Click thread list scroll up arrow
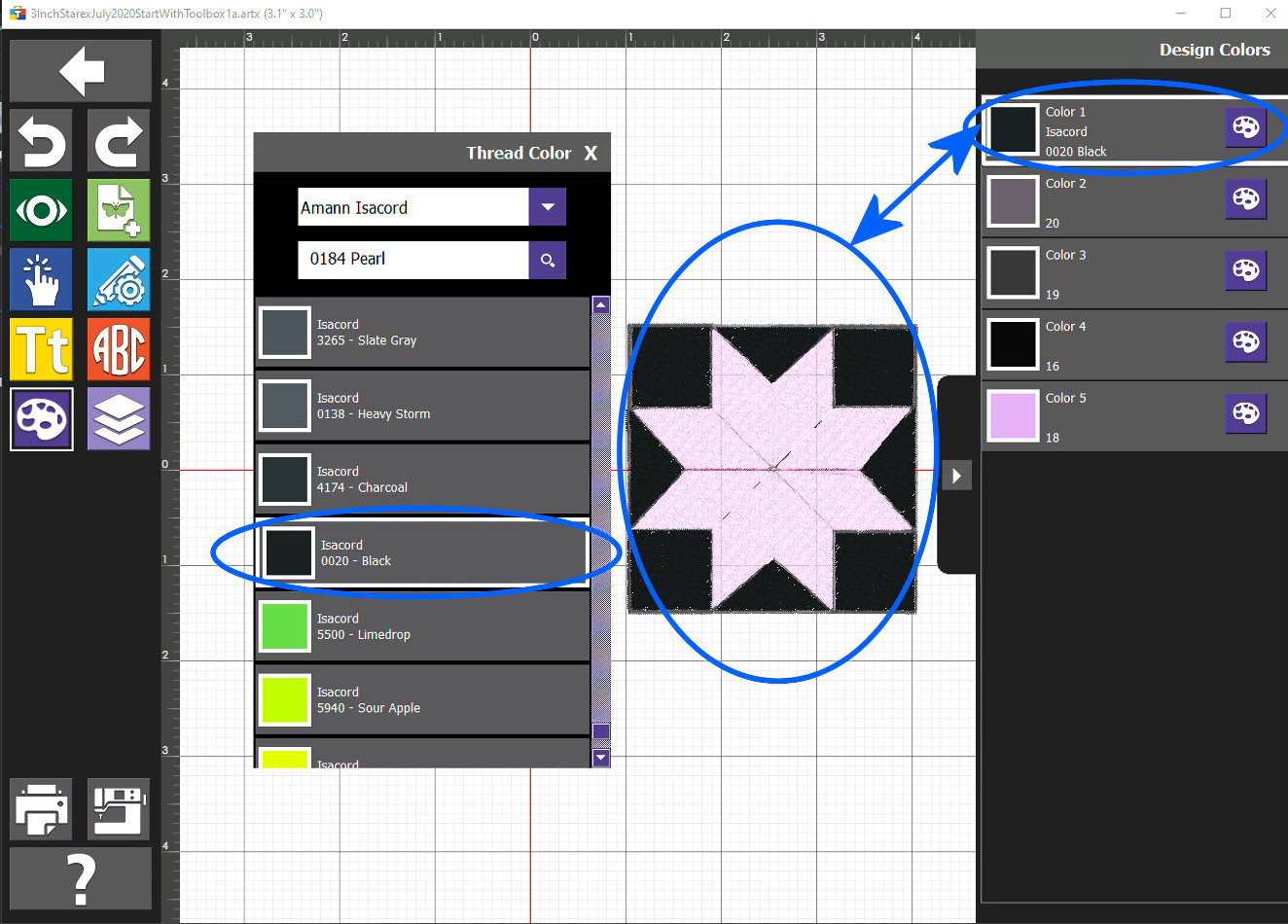The width and height of the screenshot is (1288, 924). point(601,305)
